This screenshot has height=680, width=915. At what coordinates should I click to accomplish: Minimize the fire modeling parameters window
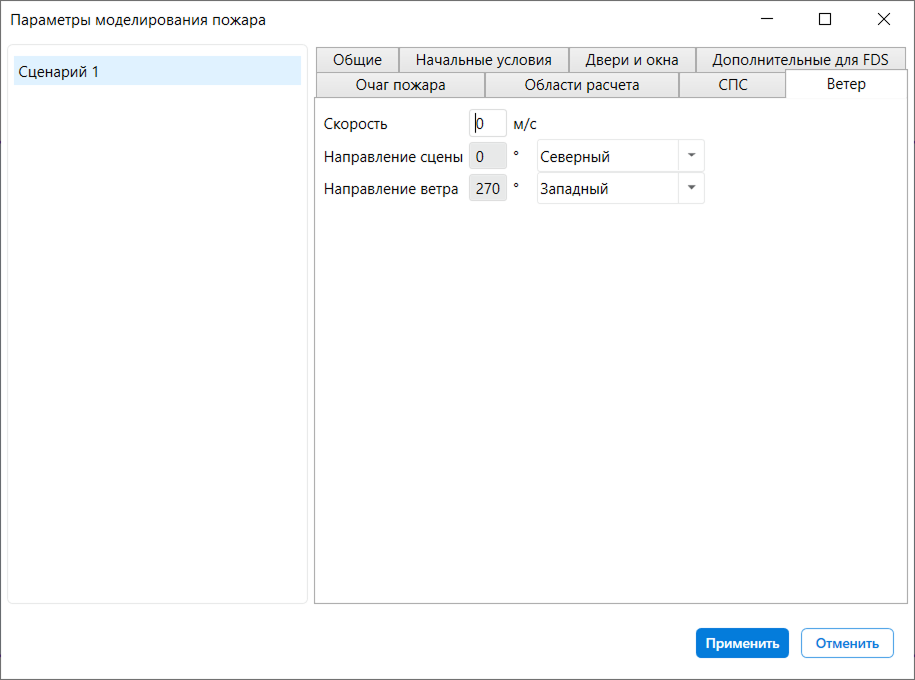point(767,19)
